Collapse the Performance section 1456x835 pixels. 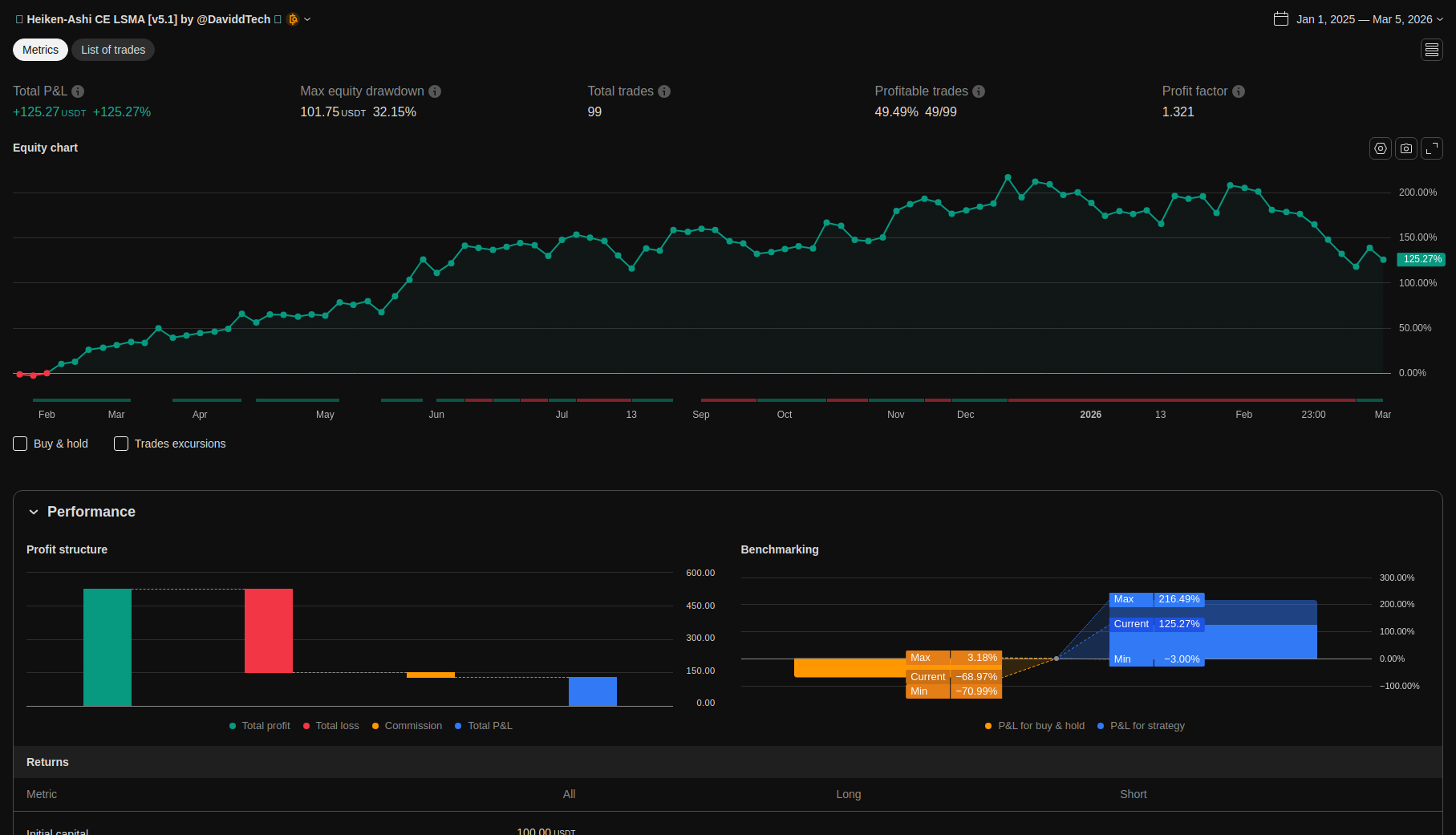(x=34, y=512)
